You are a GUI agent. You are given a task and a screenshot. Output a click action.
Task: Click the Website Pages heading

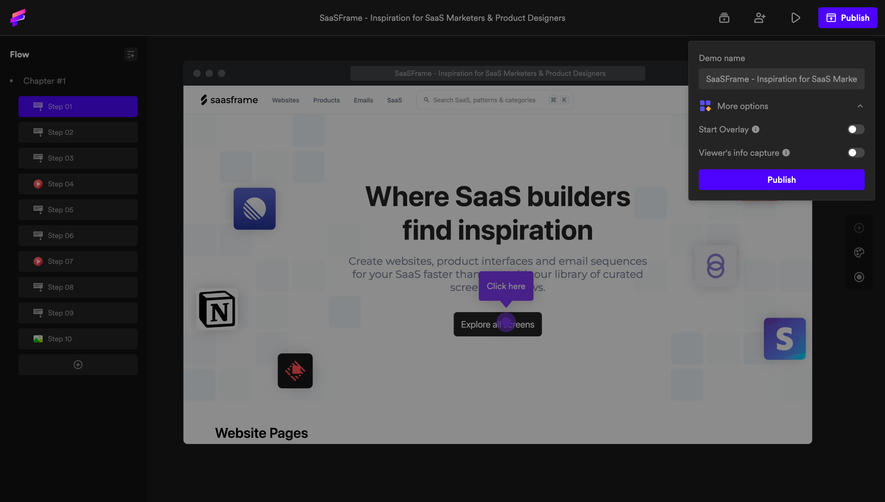(x=261, y=433)
